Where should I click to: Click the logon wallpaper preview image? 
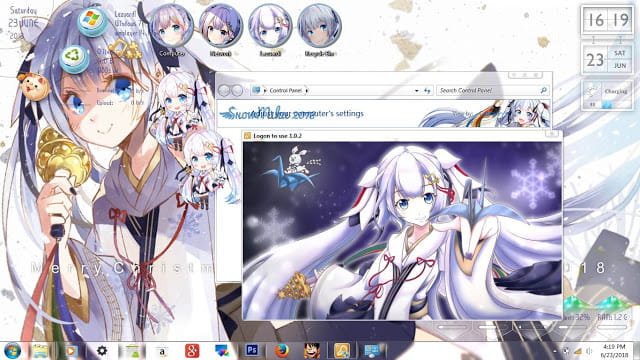point(402,231)
